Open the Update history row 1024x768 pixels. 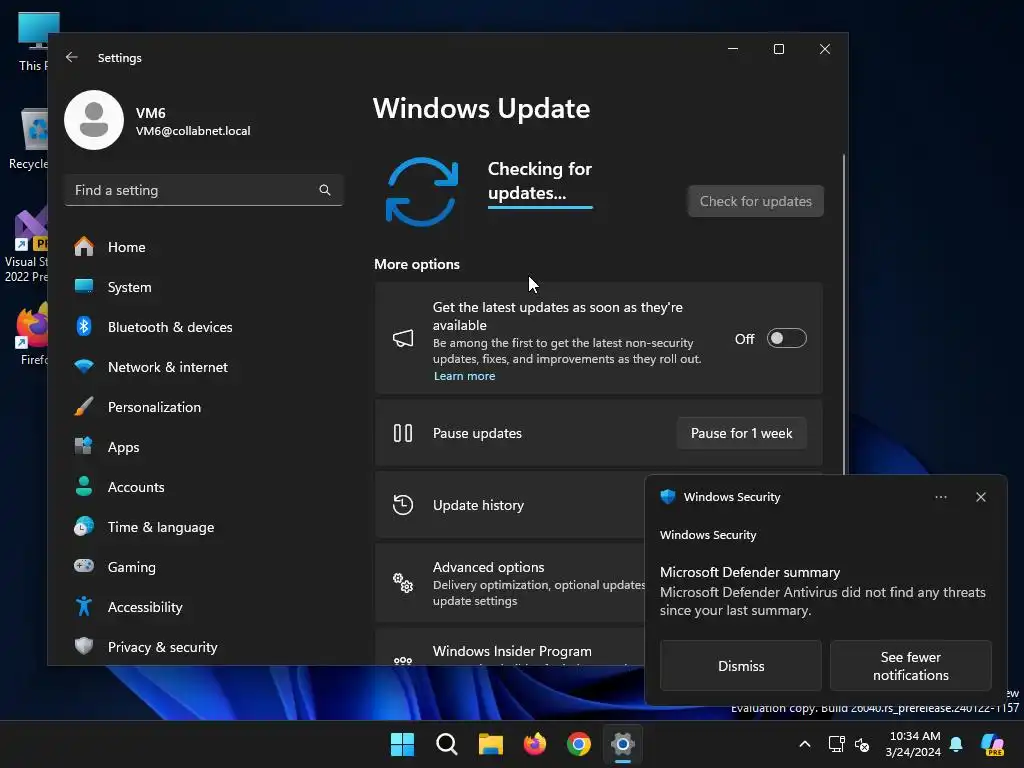[x=509, y=505]
